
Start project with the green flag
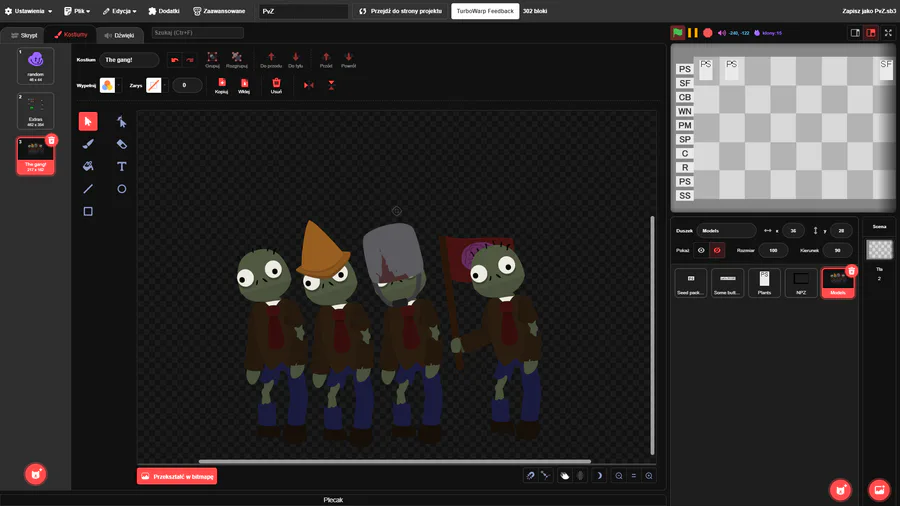click(678, 33)
